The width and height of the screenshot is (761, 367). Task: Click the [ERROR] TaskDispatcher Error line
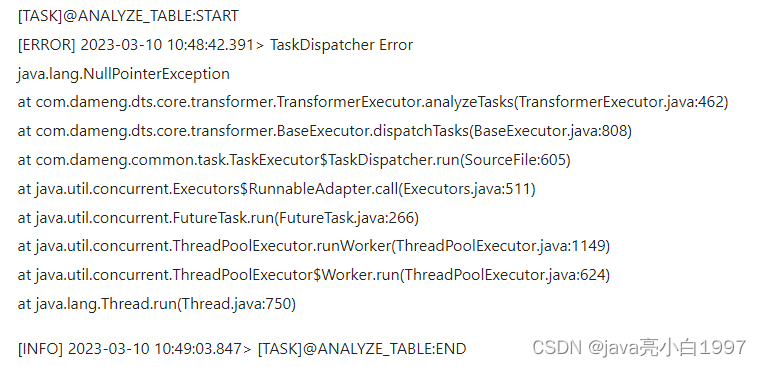click(x=215, y=45)
